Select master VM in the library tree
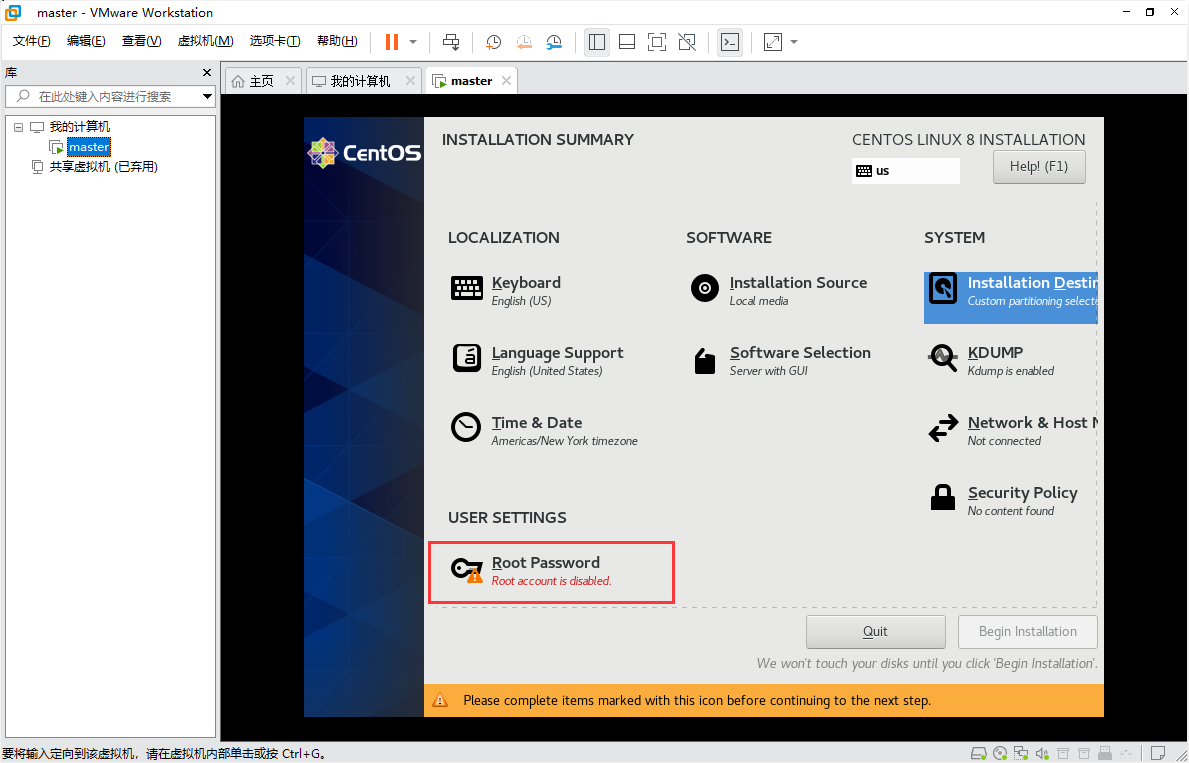 point(89,146)
